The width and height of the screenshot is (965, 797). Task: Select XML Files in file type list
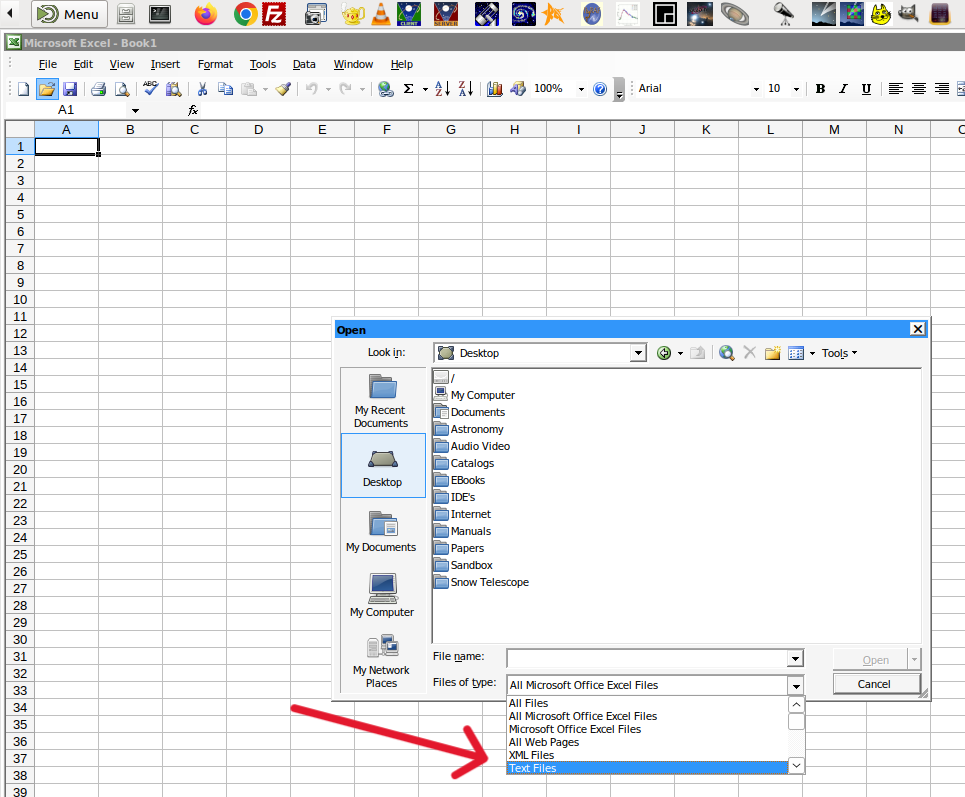[647, 755]
